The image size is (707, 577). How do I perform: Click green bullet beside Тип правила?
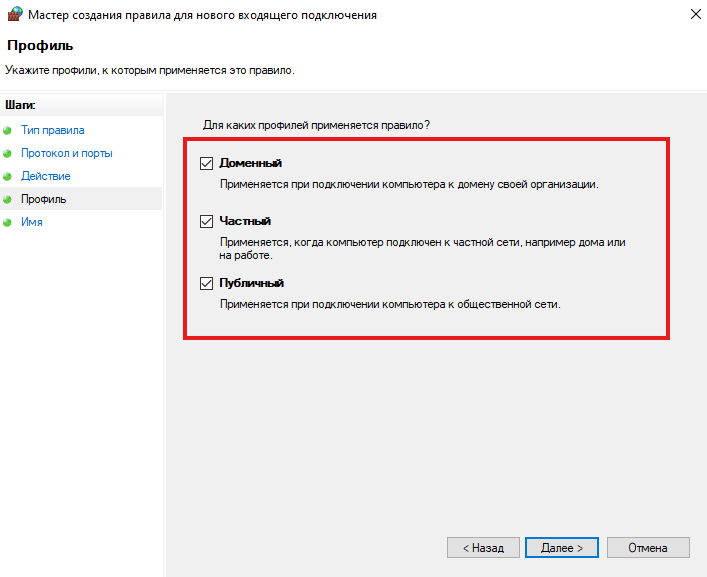[8, 131]
